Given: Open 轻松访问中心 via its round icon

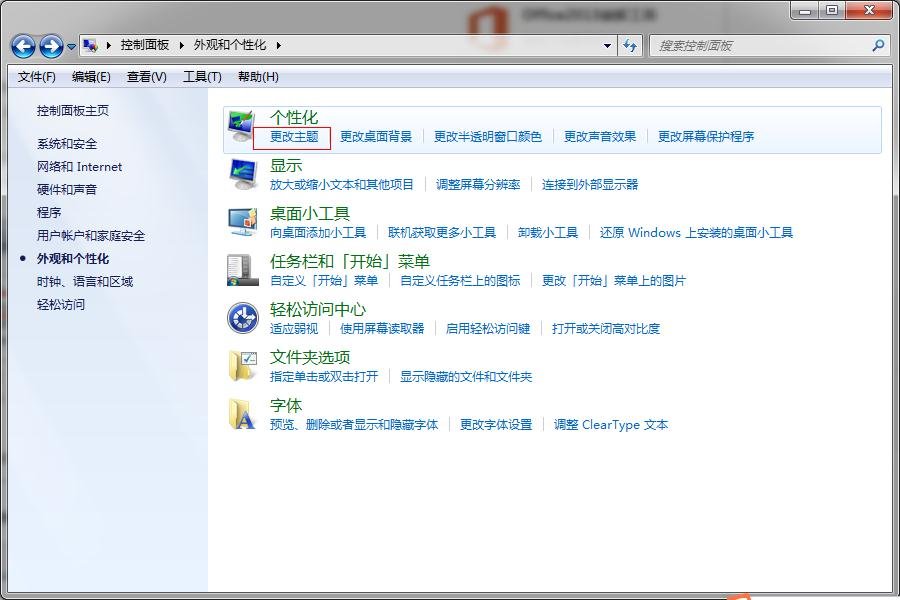Looking at the screenshot, I should pos(243,317).
